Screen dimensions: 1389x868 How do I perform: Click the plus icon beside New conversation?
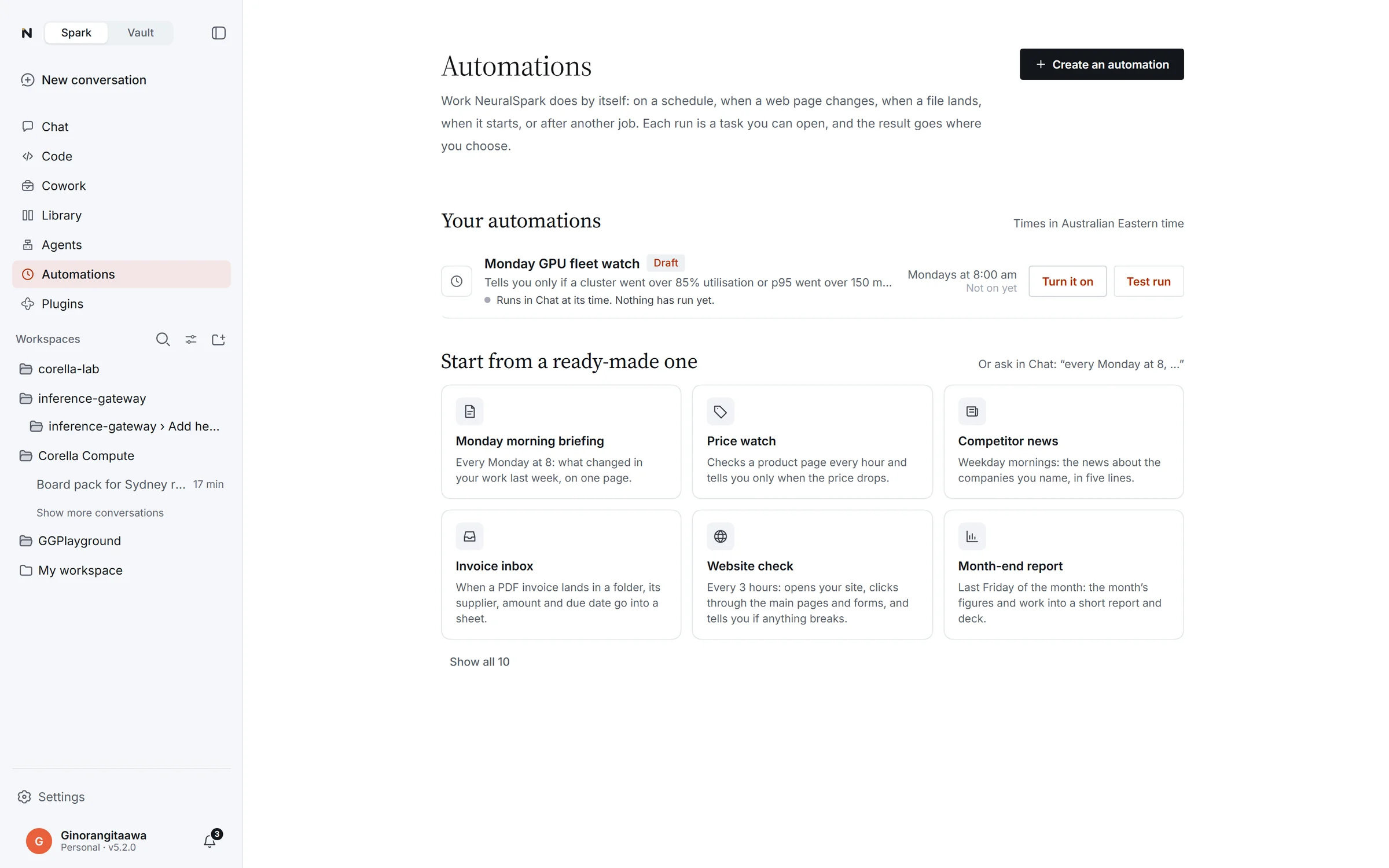pos(28,80)
